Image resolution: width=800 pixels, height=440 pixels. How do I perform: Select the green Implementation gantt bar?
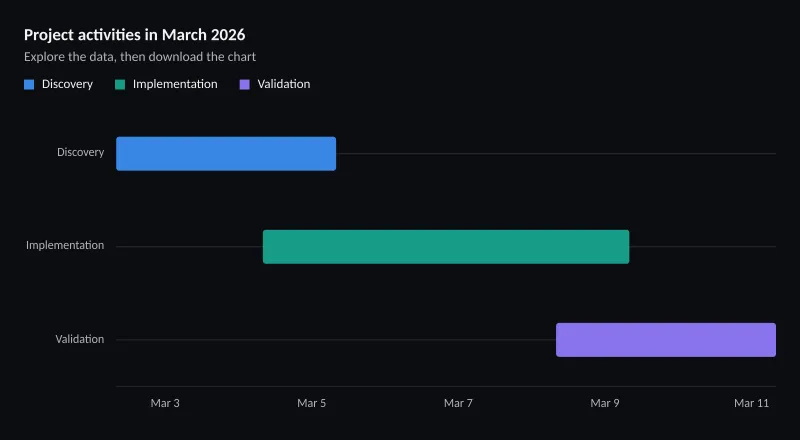click(x=446, y=247)
